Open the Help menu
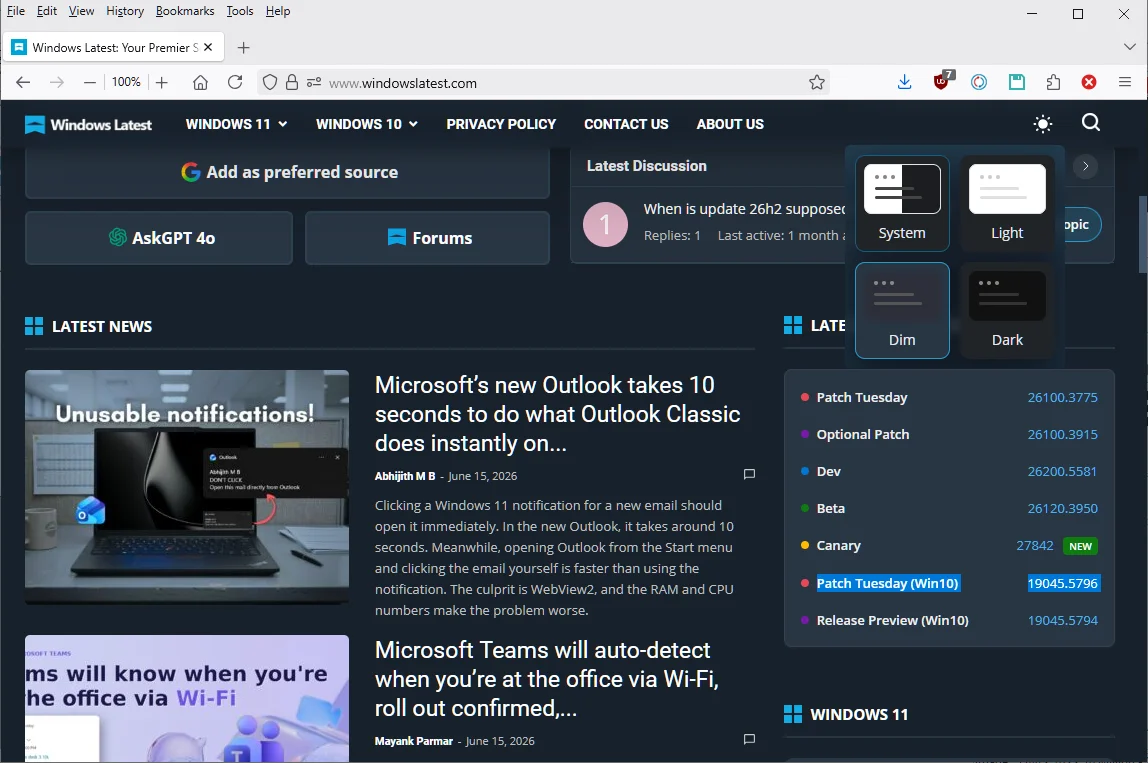 pos(277,11)
